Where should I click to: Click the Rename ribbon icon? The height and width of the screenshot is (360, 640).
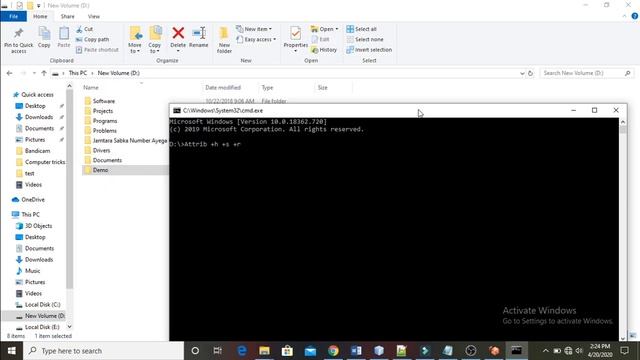(x=199, y=33)
